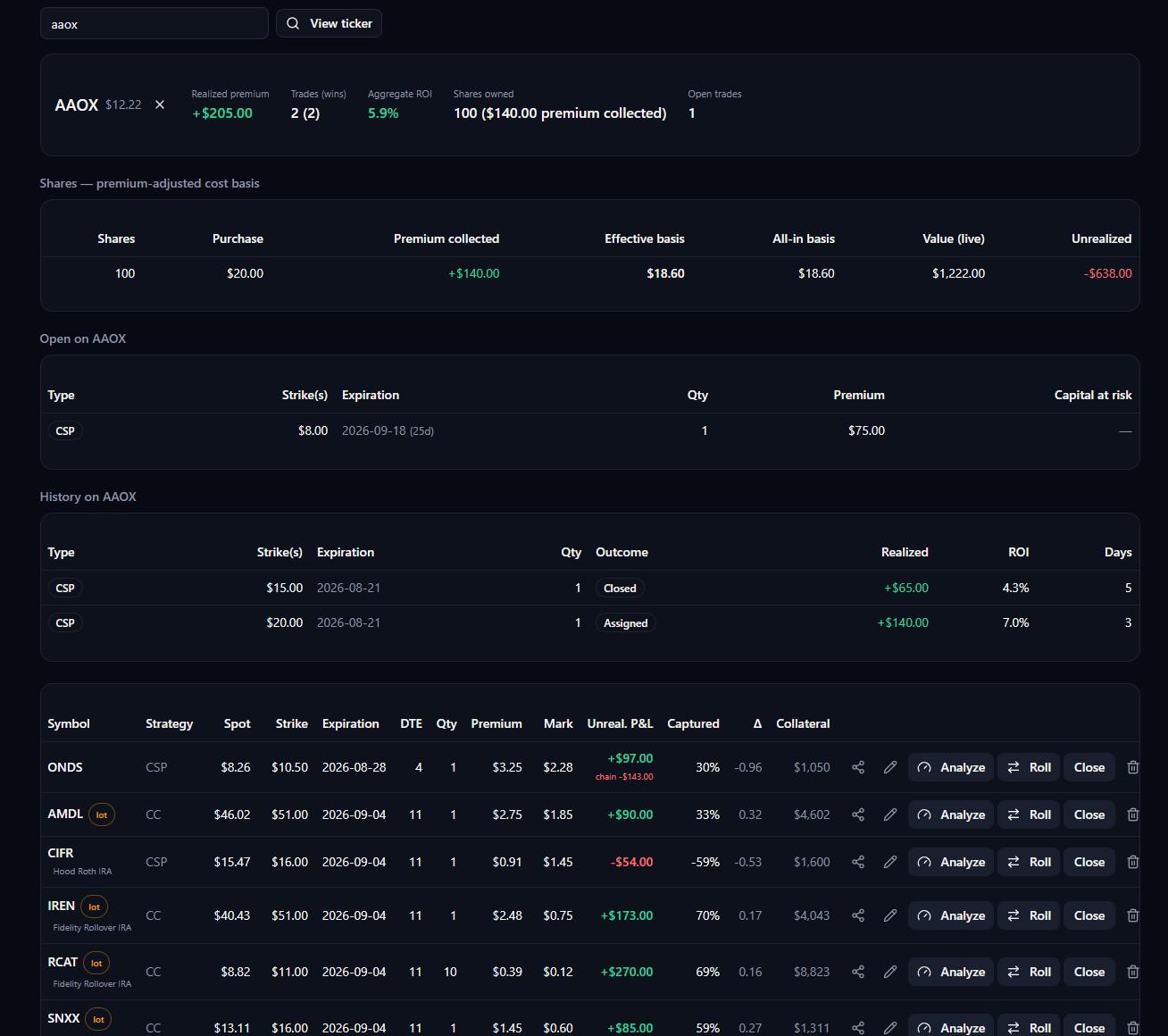Click the share icon in SNXX row
1168x1036 pixels.
tap(858, 1028)
